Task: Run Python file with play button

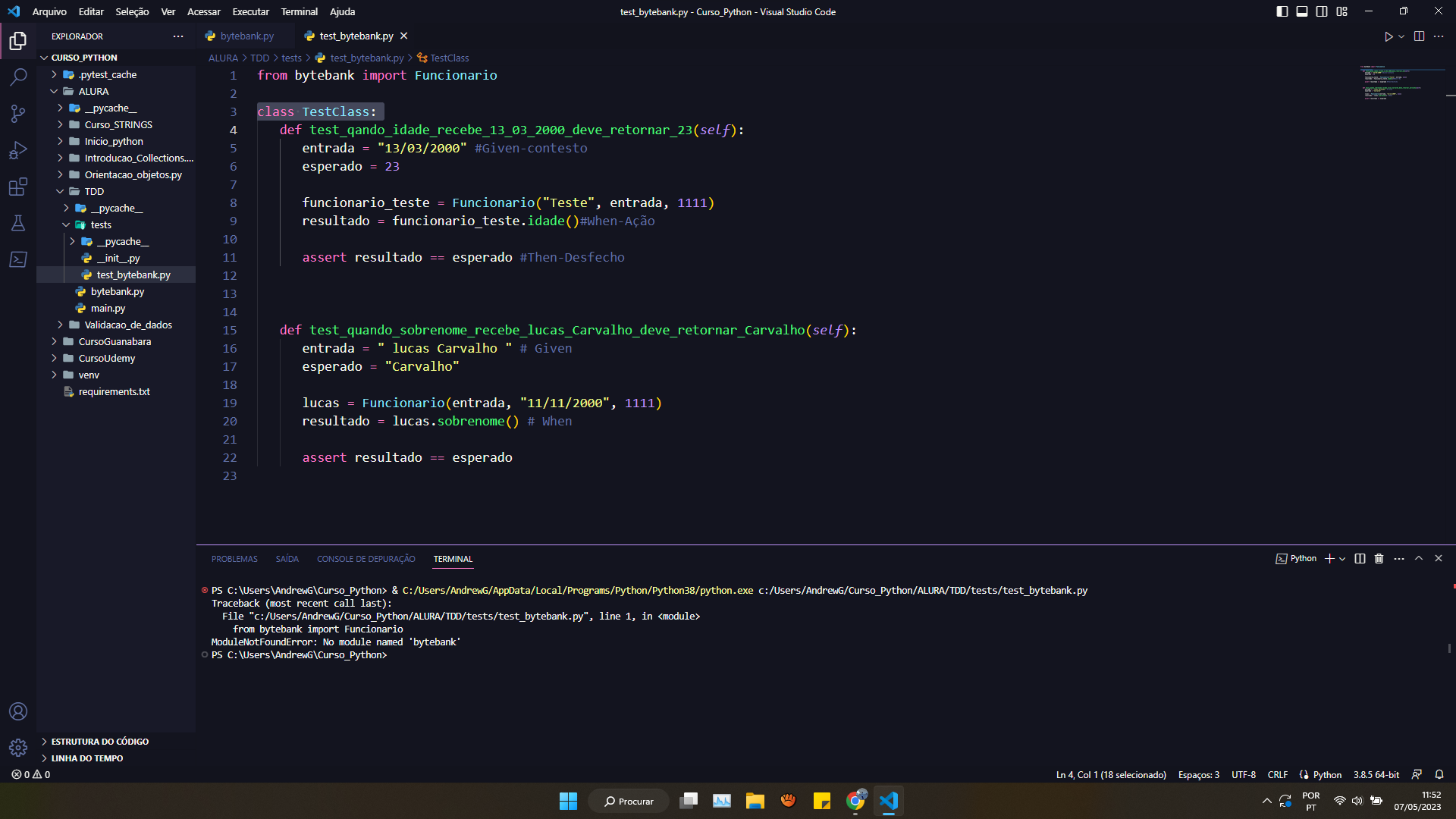Action: coord(1388,36)
